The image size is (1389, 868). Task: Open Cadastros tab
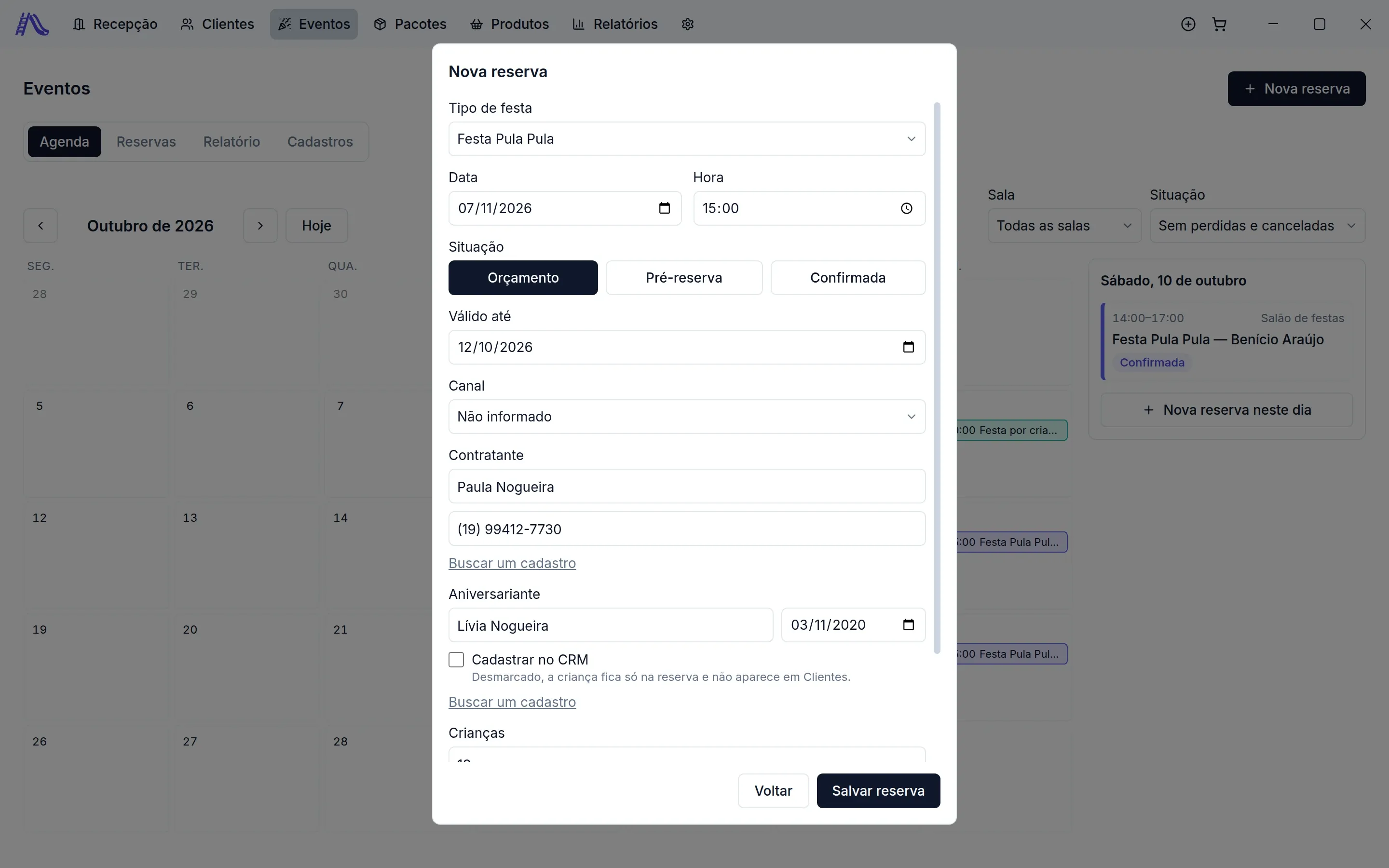[320, 142]
